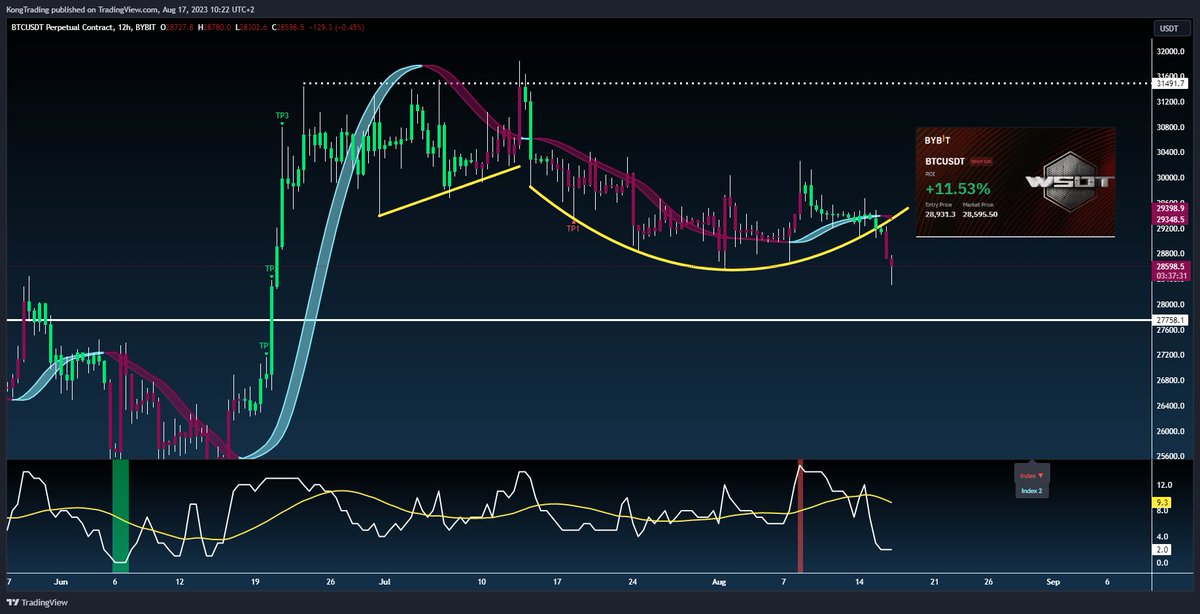Select the red Index label in the indicator pane
Screen dimensions: 1200x614
coord(1033,475)
